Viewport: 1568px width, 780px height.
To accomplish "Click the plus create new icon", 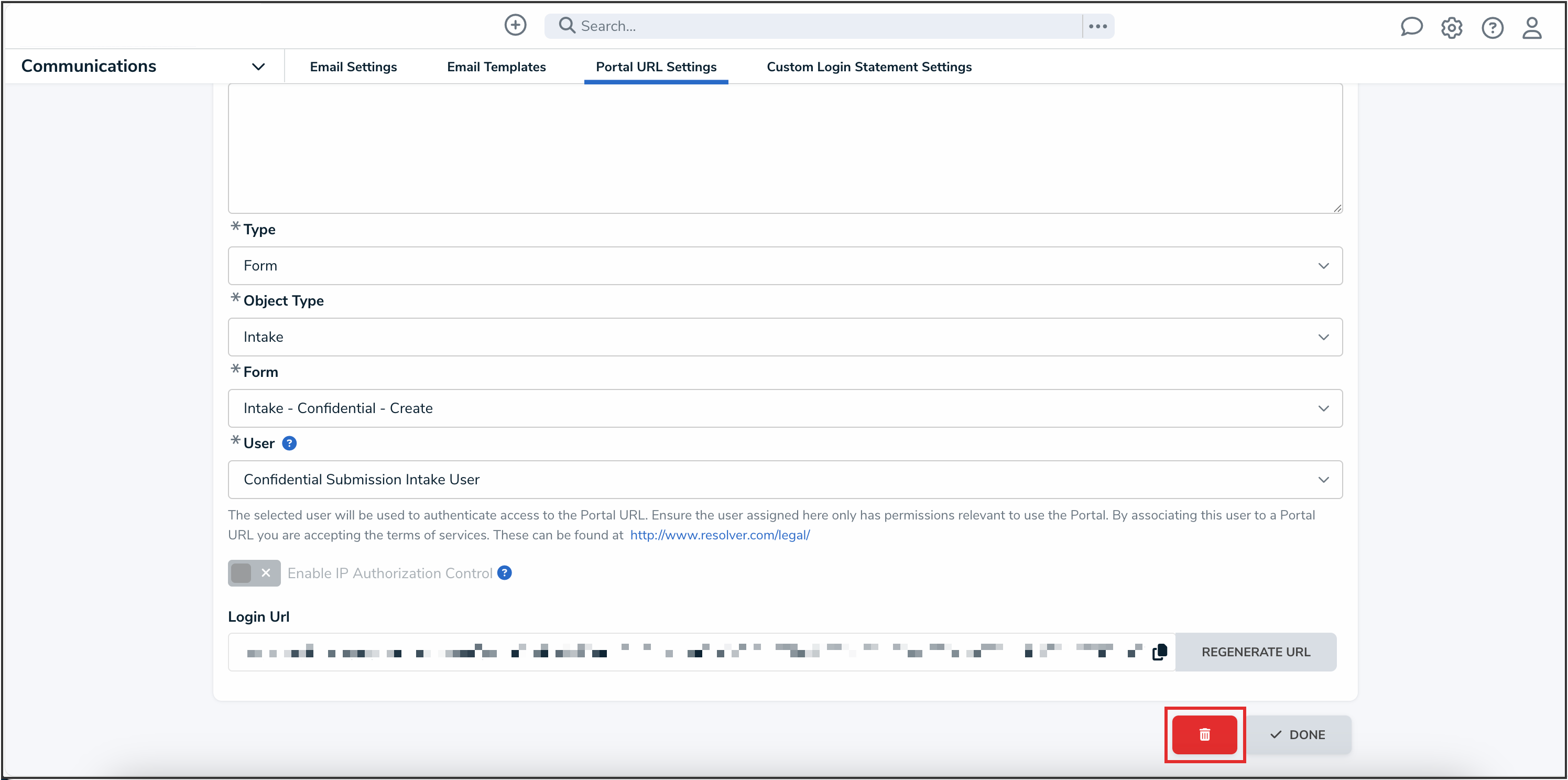I will (515, 26).
